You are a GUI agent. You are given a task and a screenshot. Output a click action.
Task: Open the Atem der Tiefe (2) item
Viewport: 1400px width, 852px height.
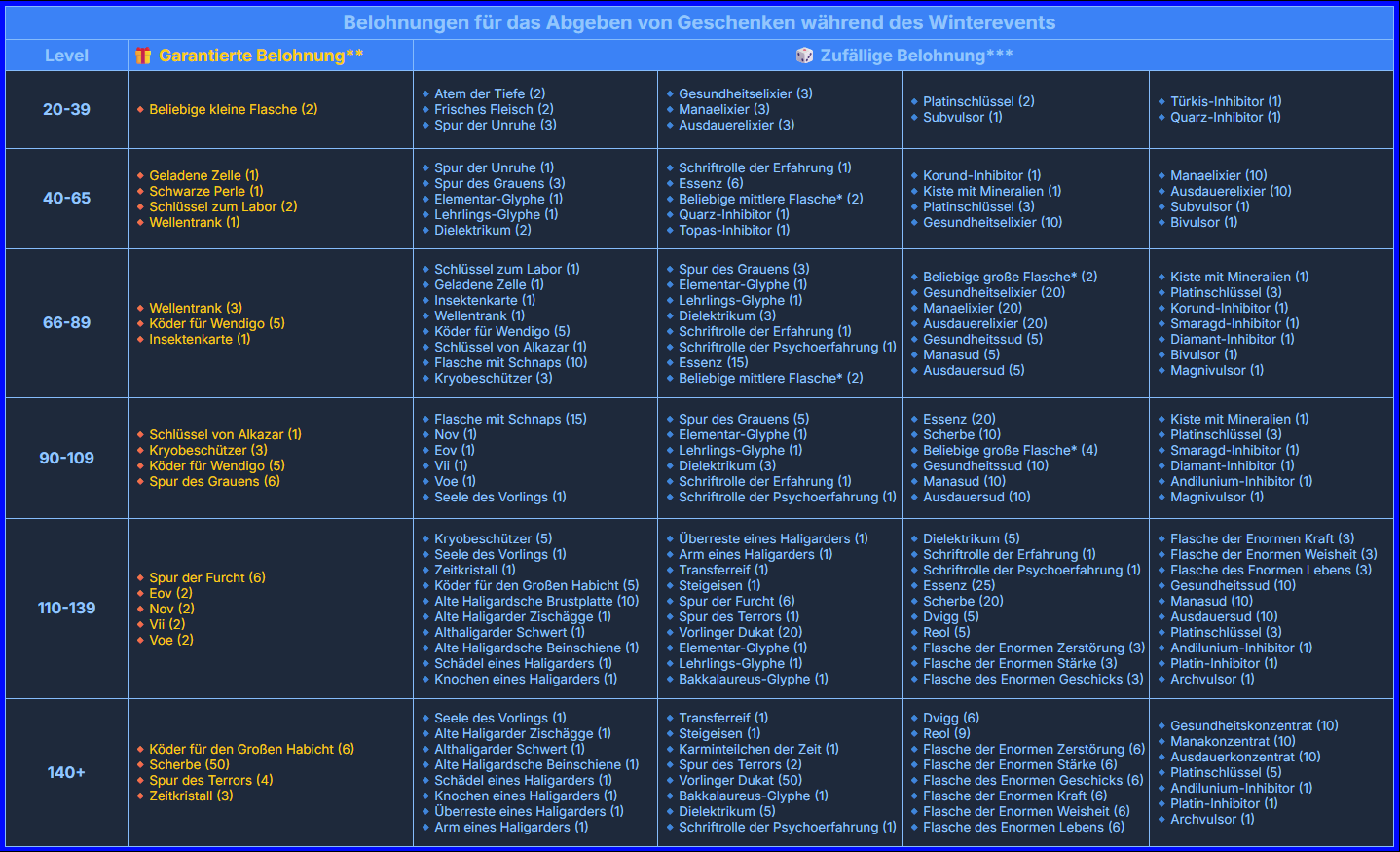click(x=490, y=93)
